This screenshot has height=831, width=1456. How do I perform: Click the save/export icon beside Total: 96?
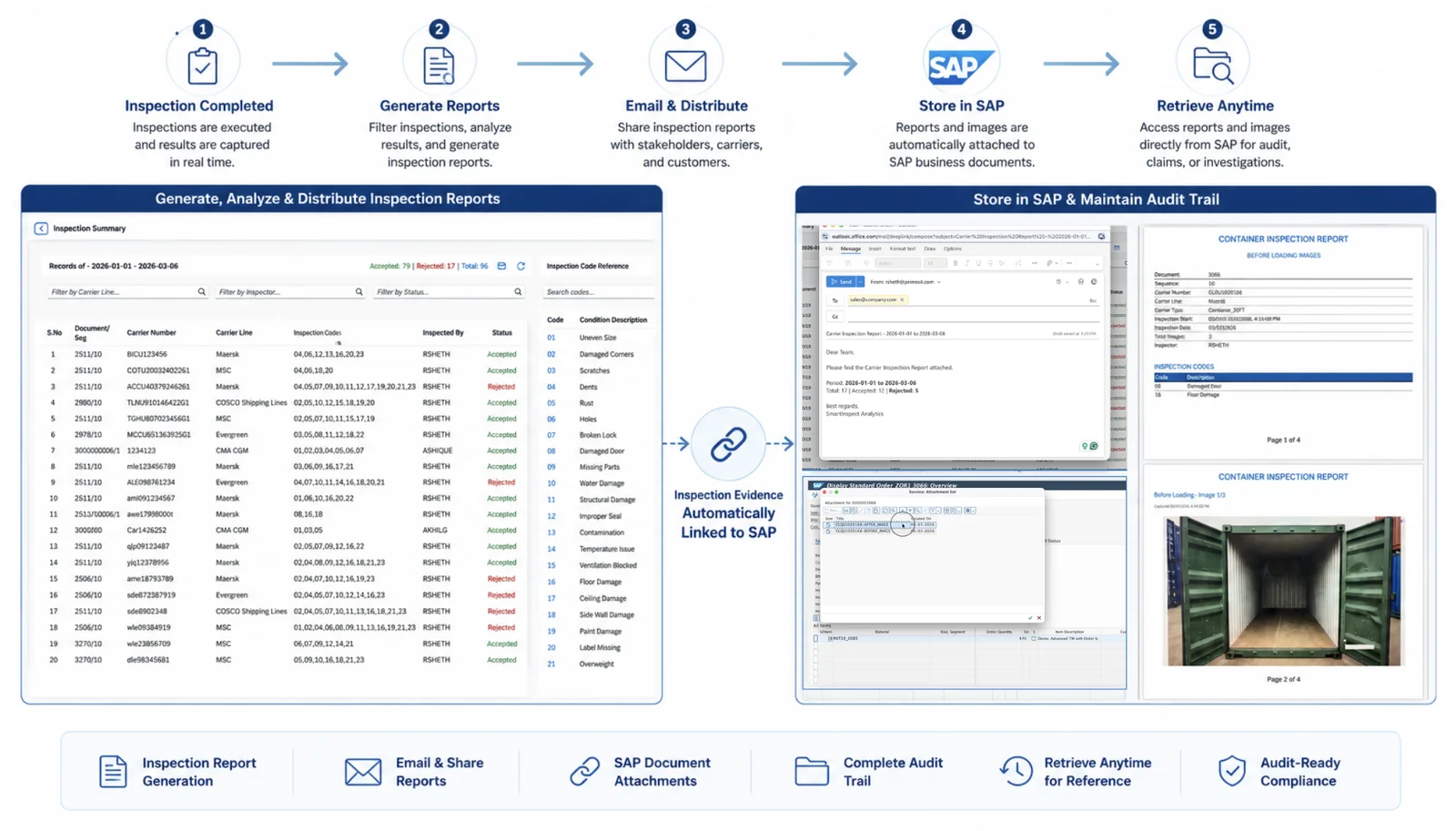click(x=501, y=266)
